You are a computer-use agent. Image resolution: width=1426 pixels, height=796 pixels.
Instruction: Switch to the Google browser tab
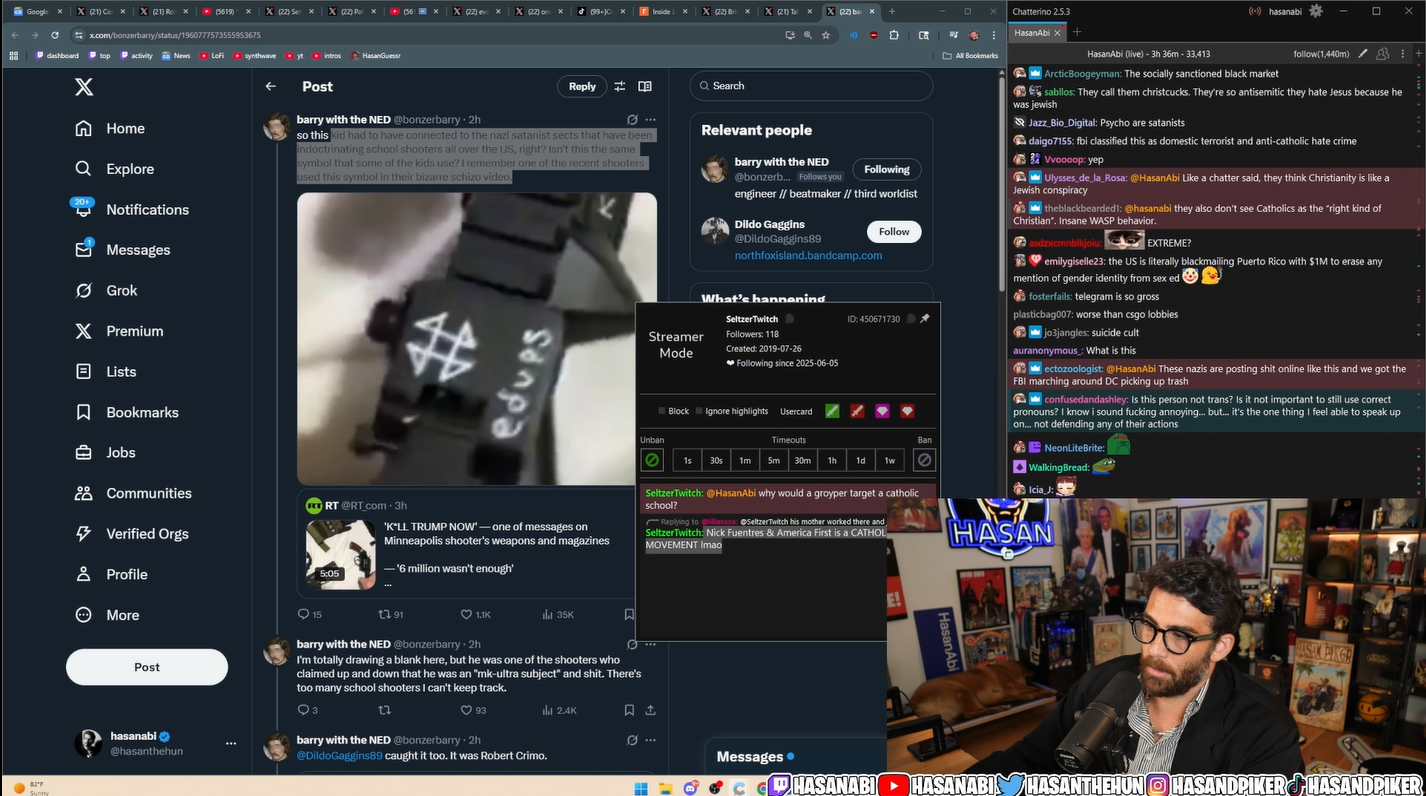click(37, 11)
